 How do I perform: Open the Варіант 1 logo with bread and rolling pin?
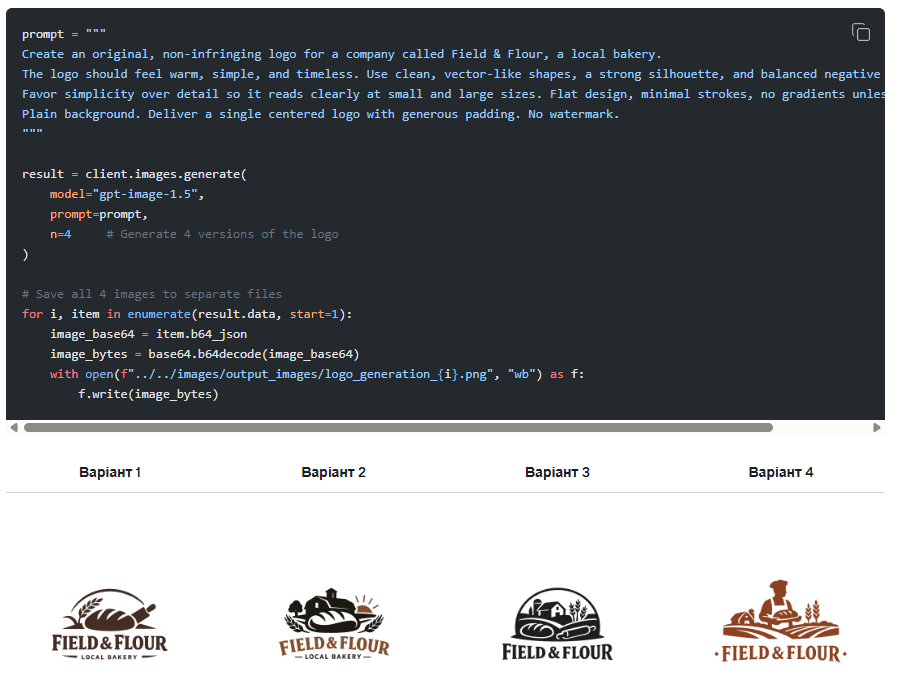tap(110, 625)
